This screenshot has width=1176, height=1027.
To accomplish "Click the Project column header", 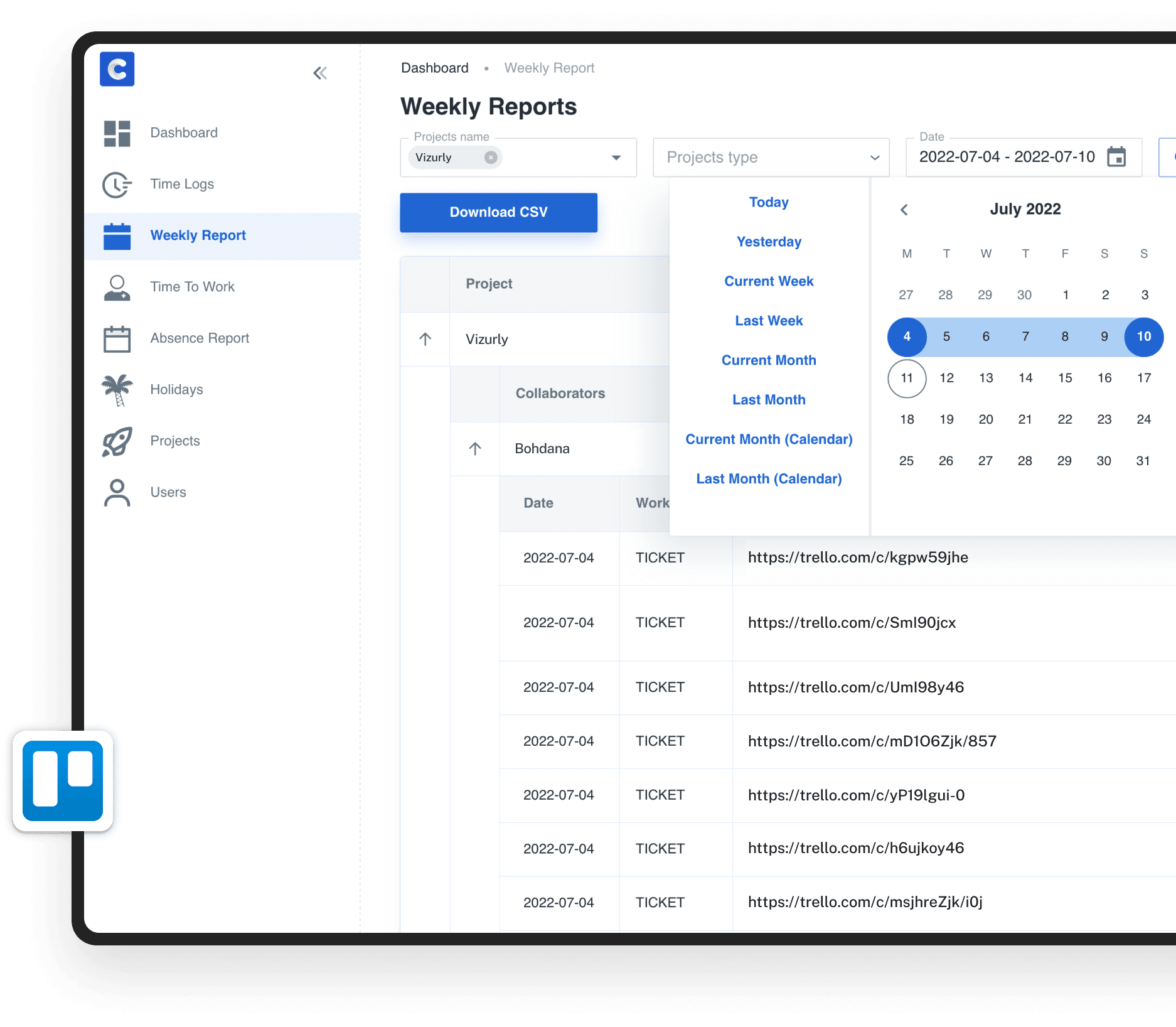I will click(x=489, y=284).
